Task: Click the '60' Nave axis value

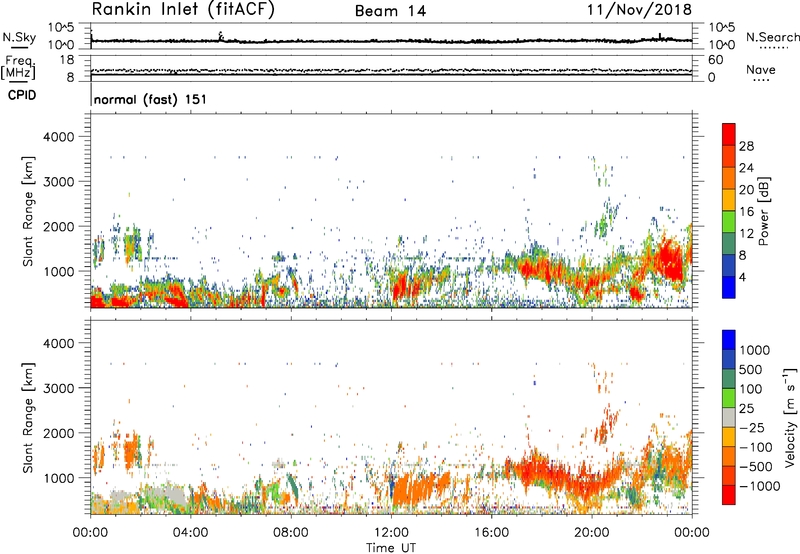Action: click(715, 60)
